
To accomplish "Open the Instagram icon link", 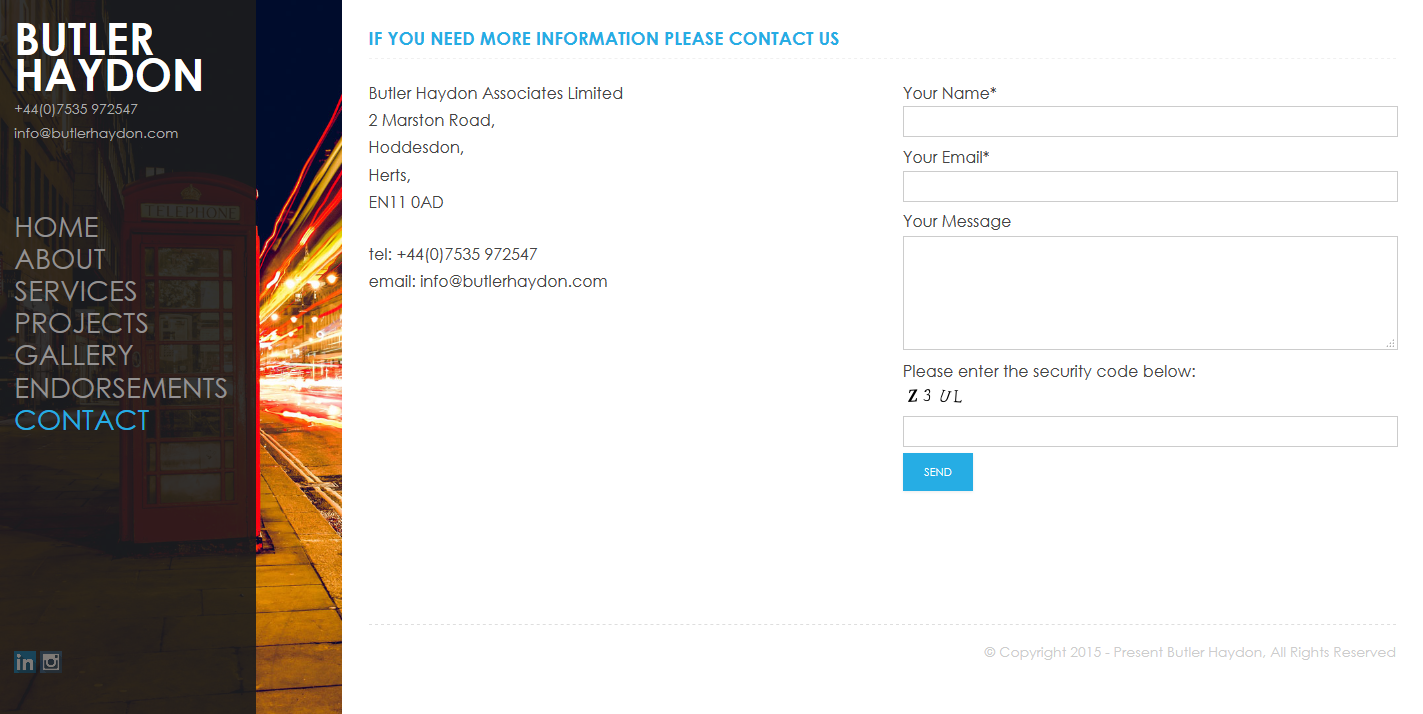I will click(x=51, y=662).
